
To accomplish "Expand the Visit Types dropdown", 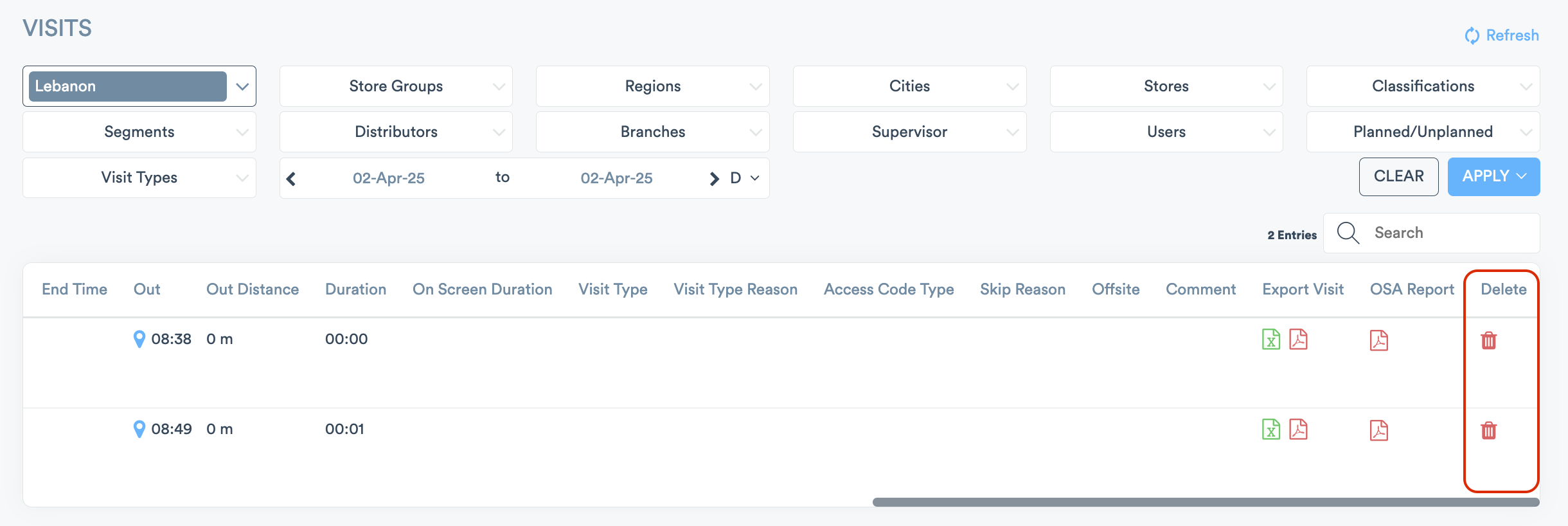I will pos(139,177).
